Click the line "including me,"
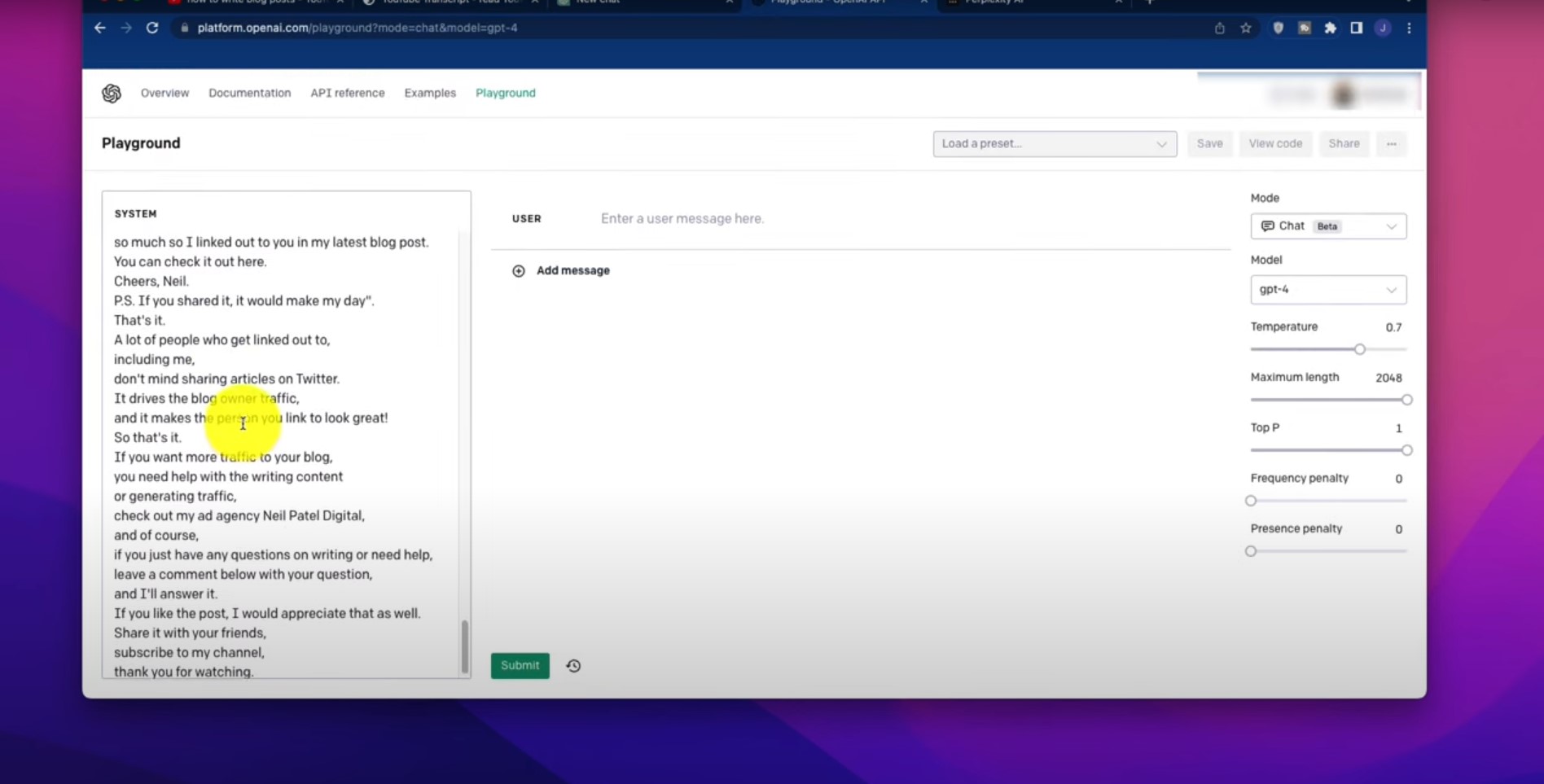1544x784 pixels. [x=155, y=359]
